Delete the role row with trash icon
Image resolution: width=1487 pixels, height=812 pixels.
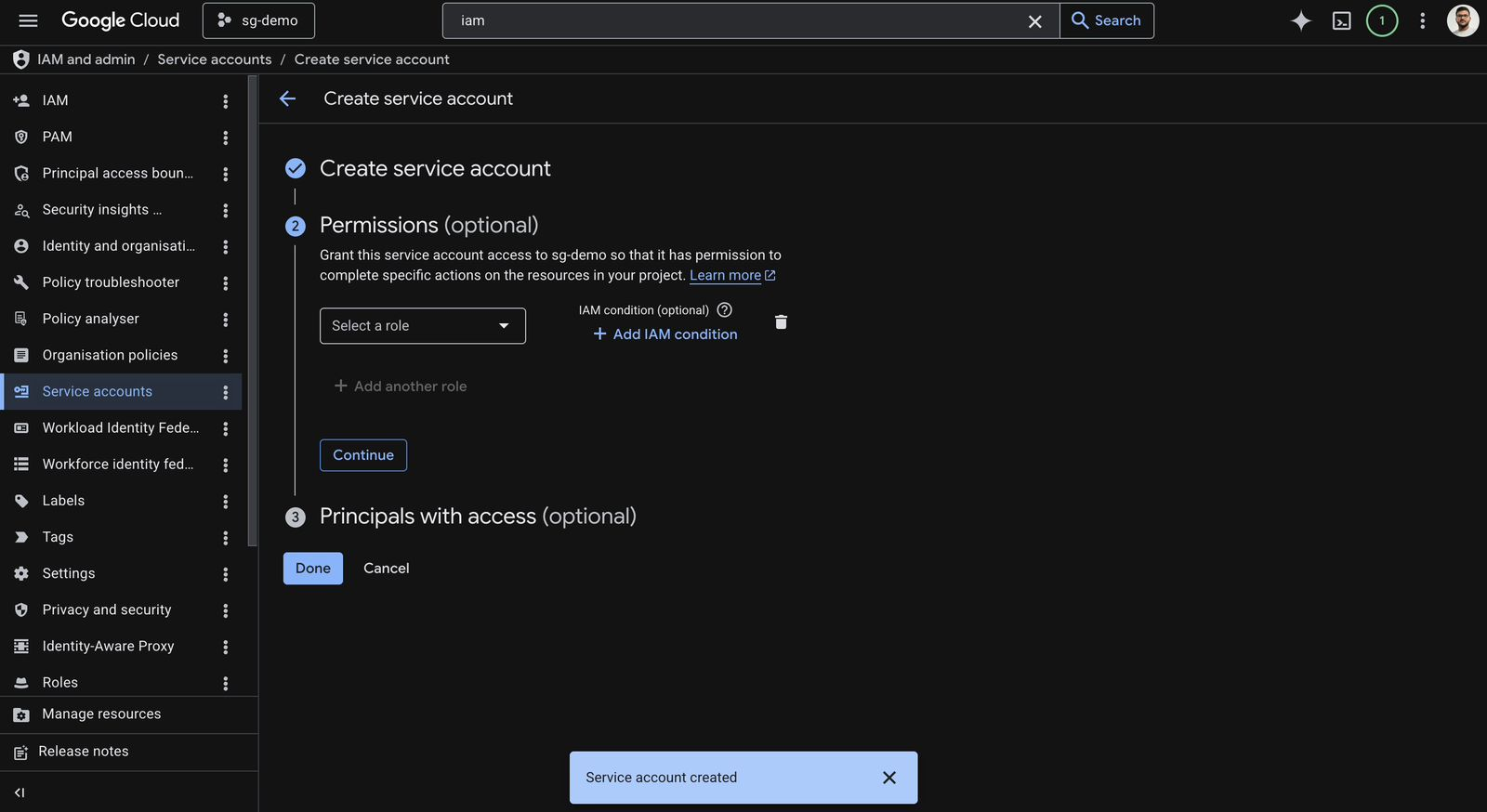781,321
